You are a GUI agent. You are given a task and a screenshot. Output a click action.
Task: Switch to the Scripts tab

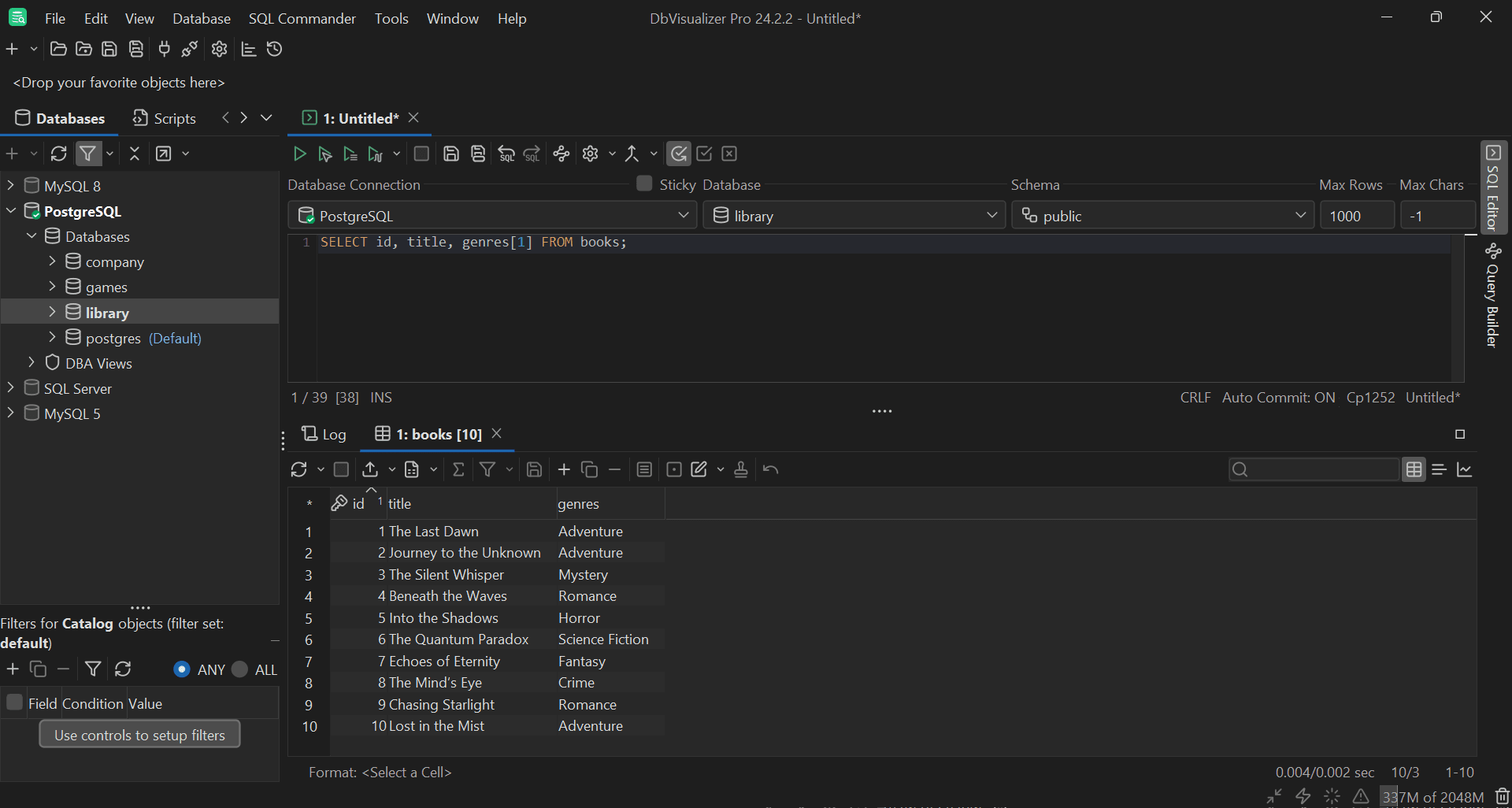pos(165,118)
